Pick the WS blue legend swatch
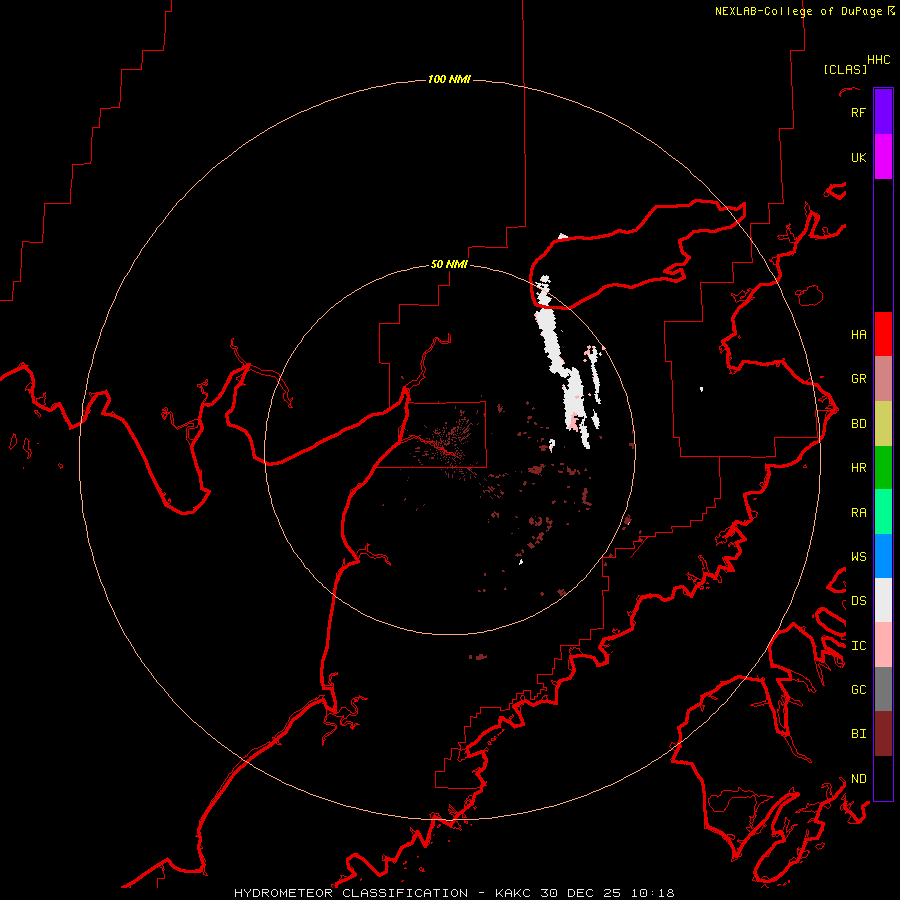The width and height of the screenshot is (900, 900). coord(883,556)
